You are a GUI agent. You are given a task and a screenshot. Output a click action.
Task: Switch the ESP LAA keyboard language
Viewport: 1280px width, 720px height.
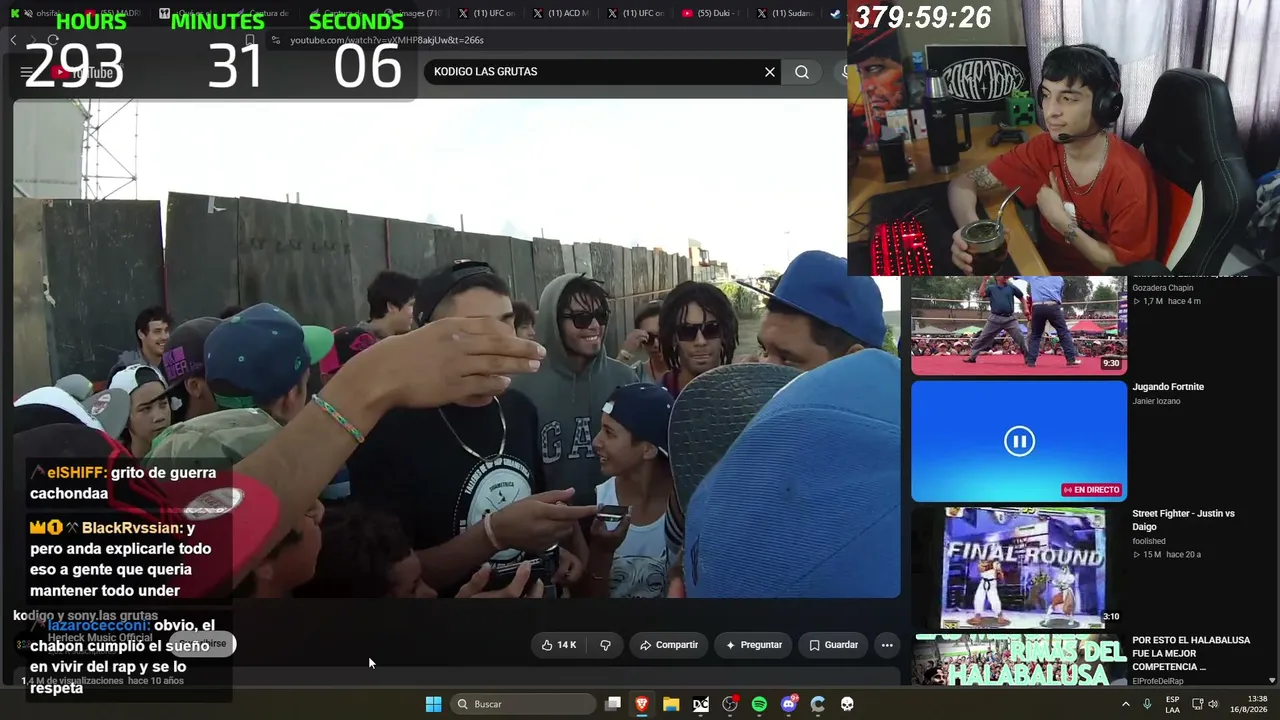click(x=1172, y=704)
